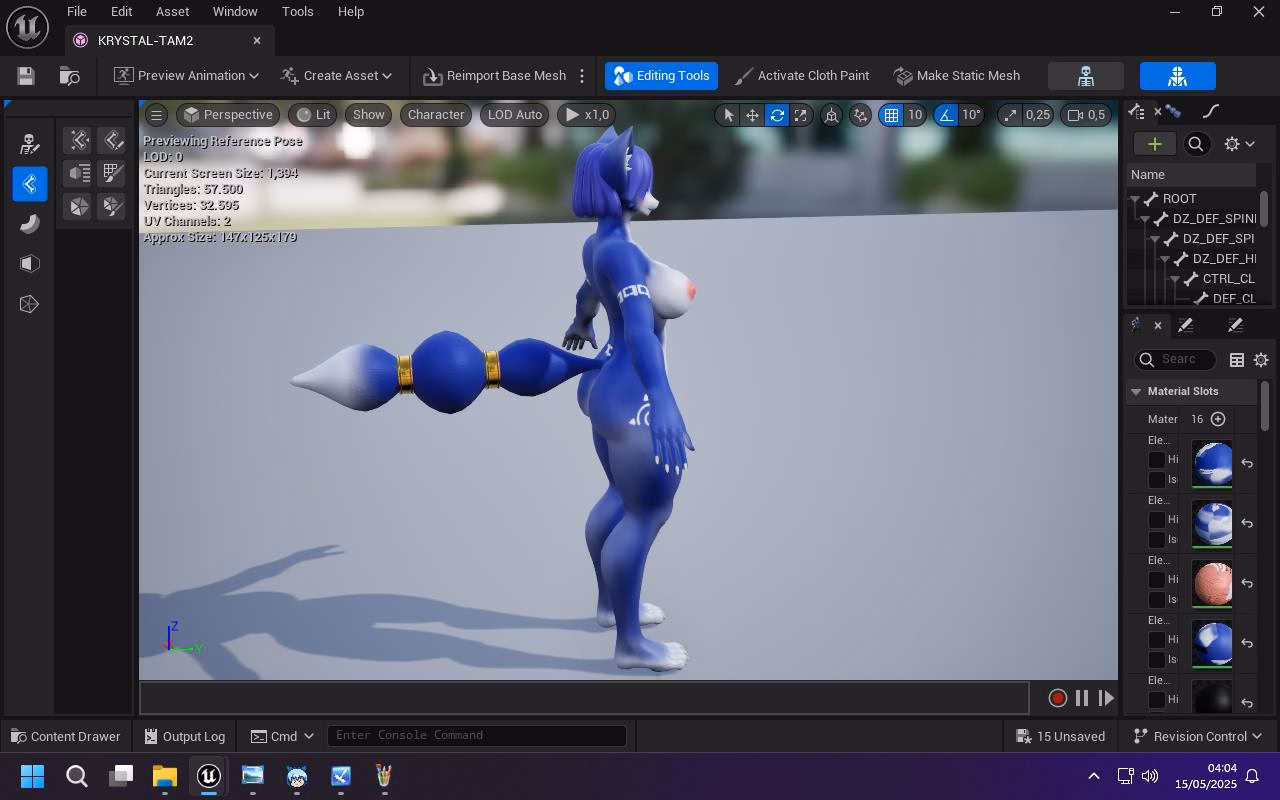Open Reimport Base Mesh options menu
Viewport: 1280px width, 800px height.
(x=582, y=76)
